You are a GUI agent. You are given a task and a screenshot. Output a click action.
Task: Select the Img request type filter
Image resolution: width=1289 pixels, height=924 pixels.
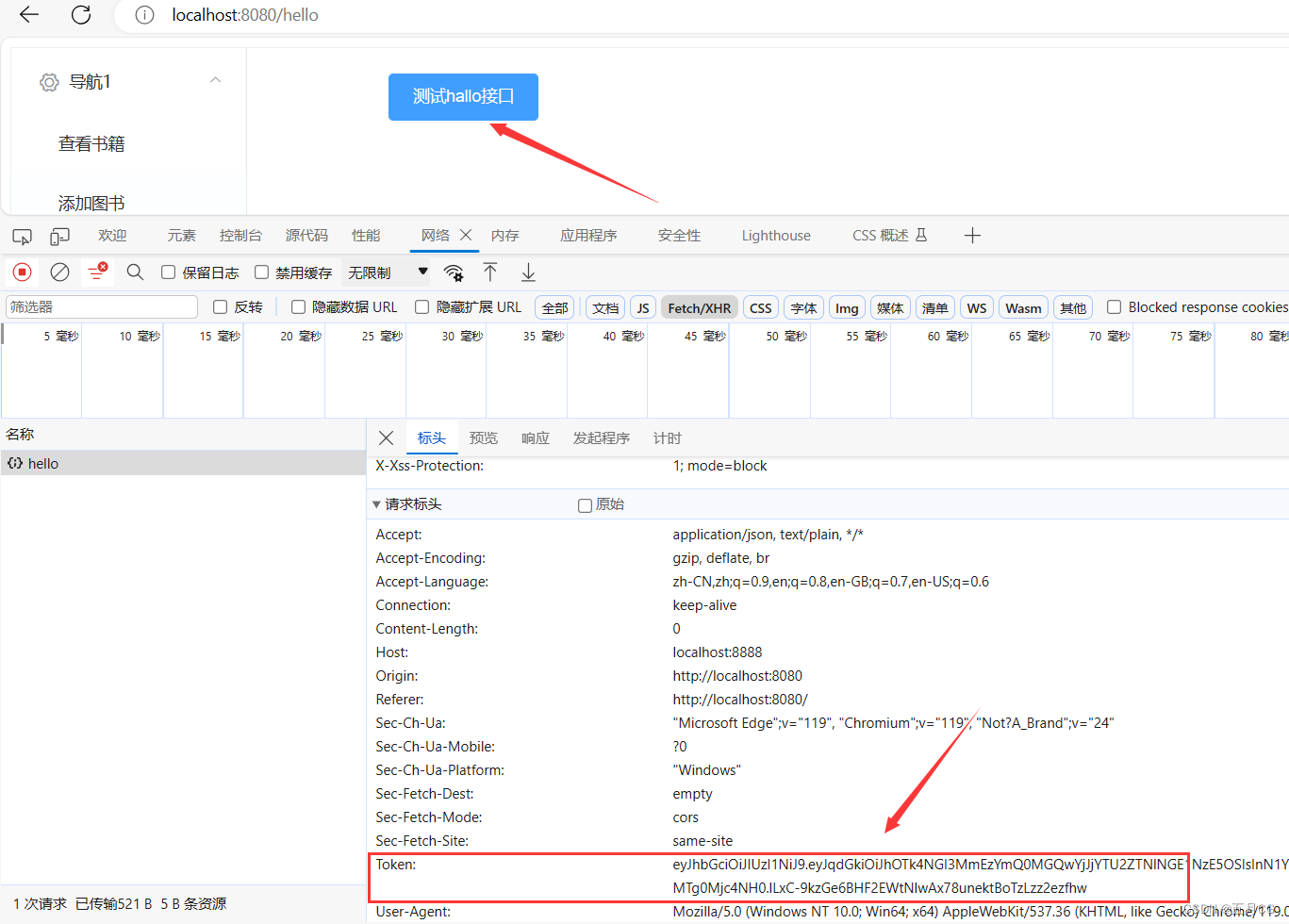(x=847, y=308)
